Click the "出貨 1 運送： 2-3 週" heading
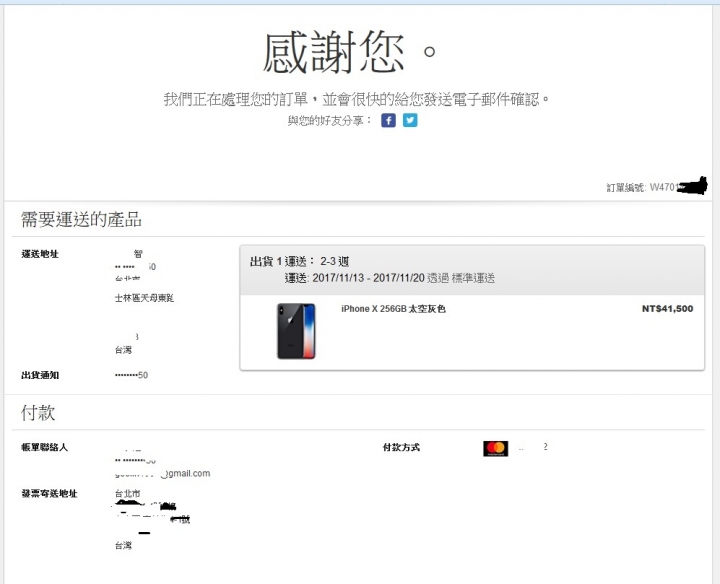 tap(299, 262)
